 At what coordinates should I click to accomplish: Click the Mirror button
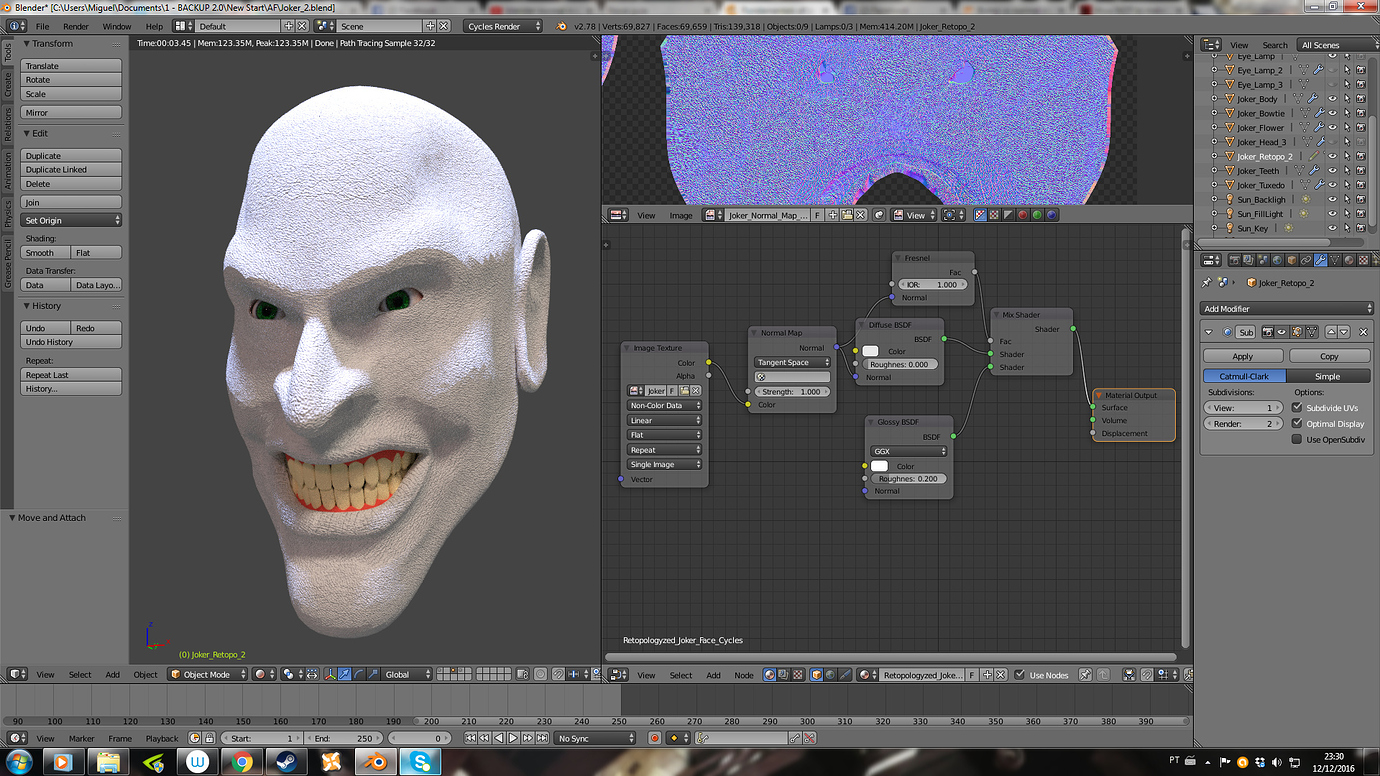click(x=71, y=113)
